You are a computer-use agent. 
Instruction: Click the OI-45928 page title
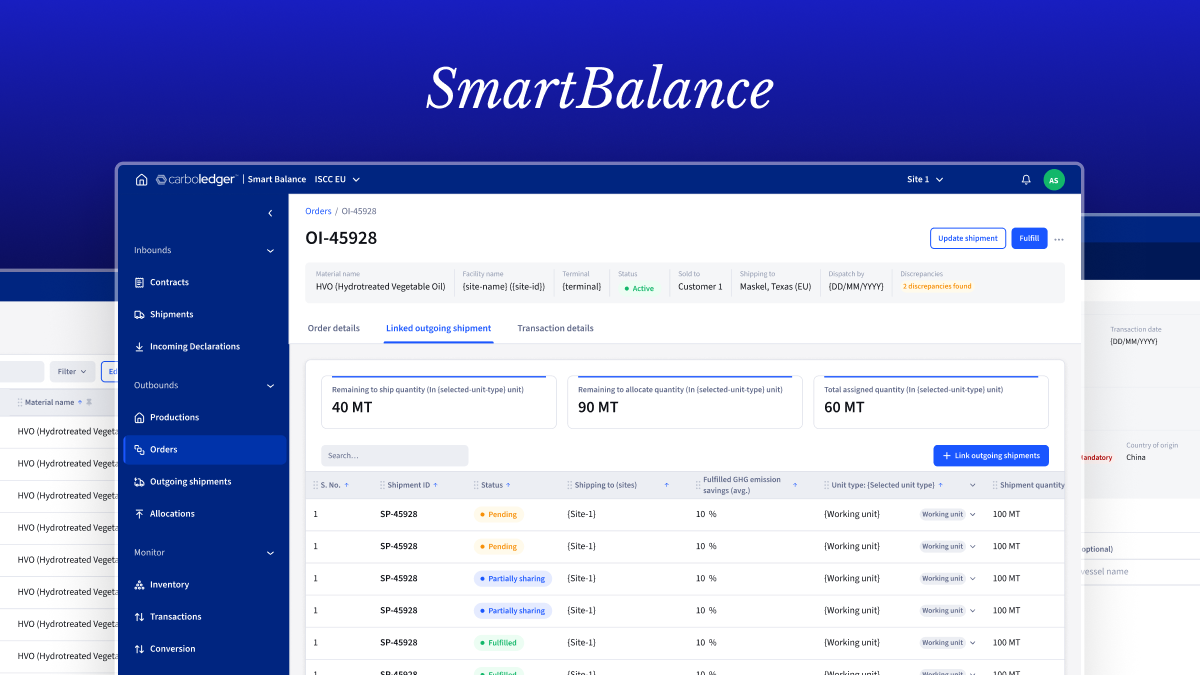[341, 238]
